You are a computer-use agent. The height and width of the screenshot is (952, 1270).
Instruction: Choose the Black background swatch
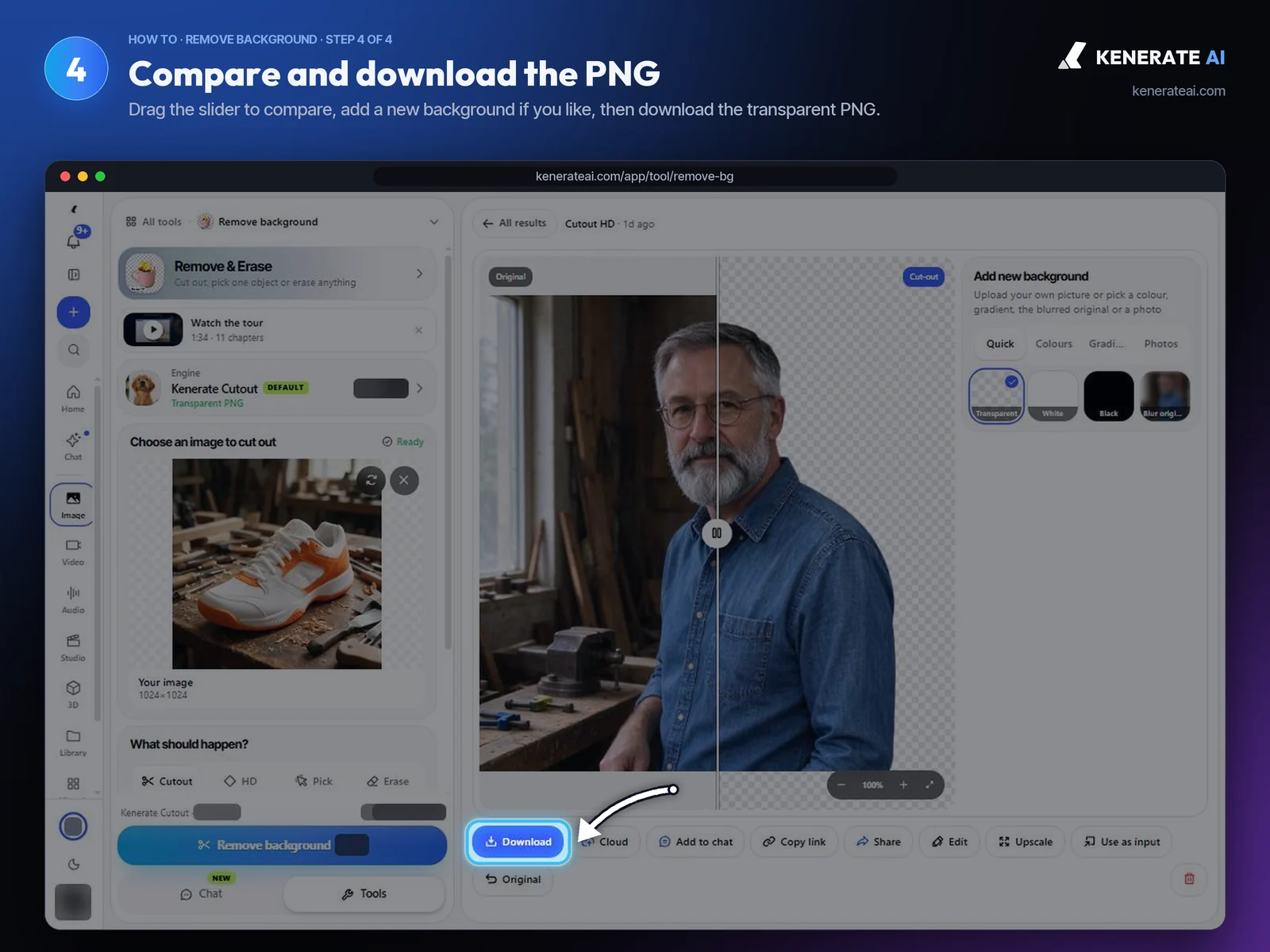click(1109, 395)
